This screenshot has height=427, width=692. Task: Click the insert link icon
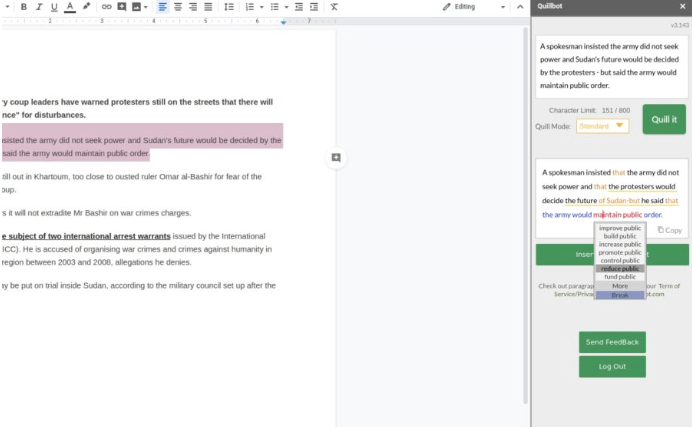pos(106,7)
